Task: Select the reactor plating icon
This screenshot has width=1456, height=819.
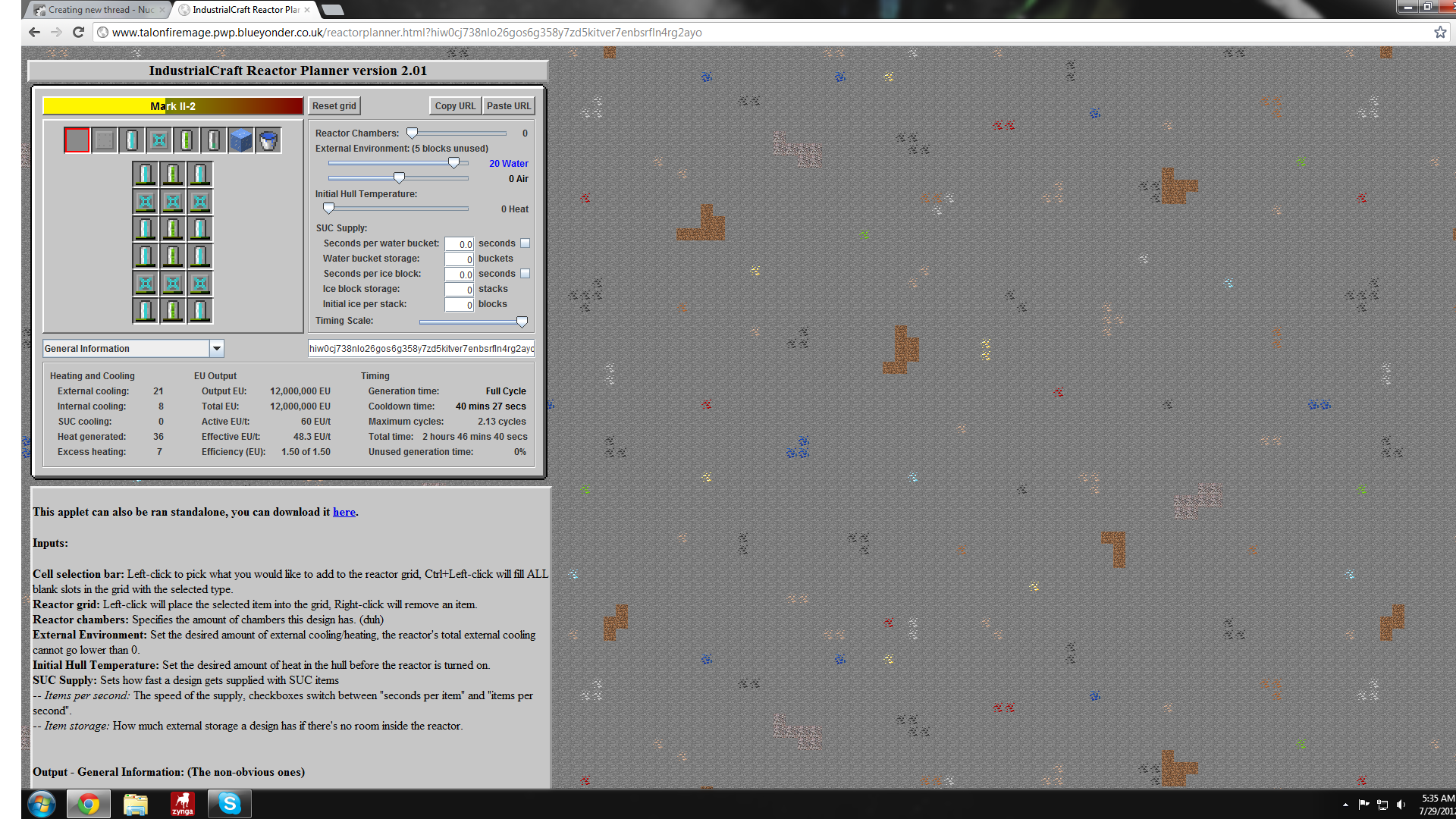Action: point(105,140)
